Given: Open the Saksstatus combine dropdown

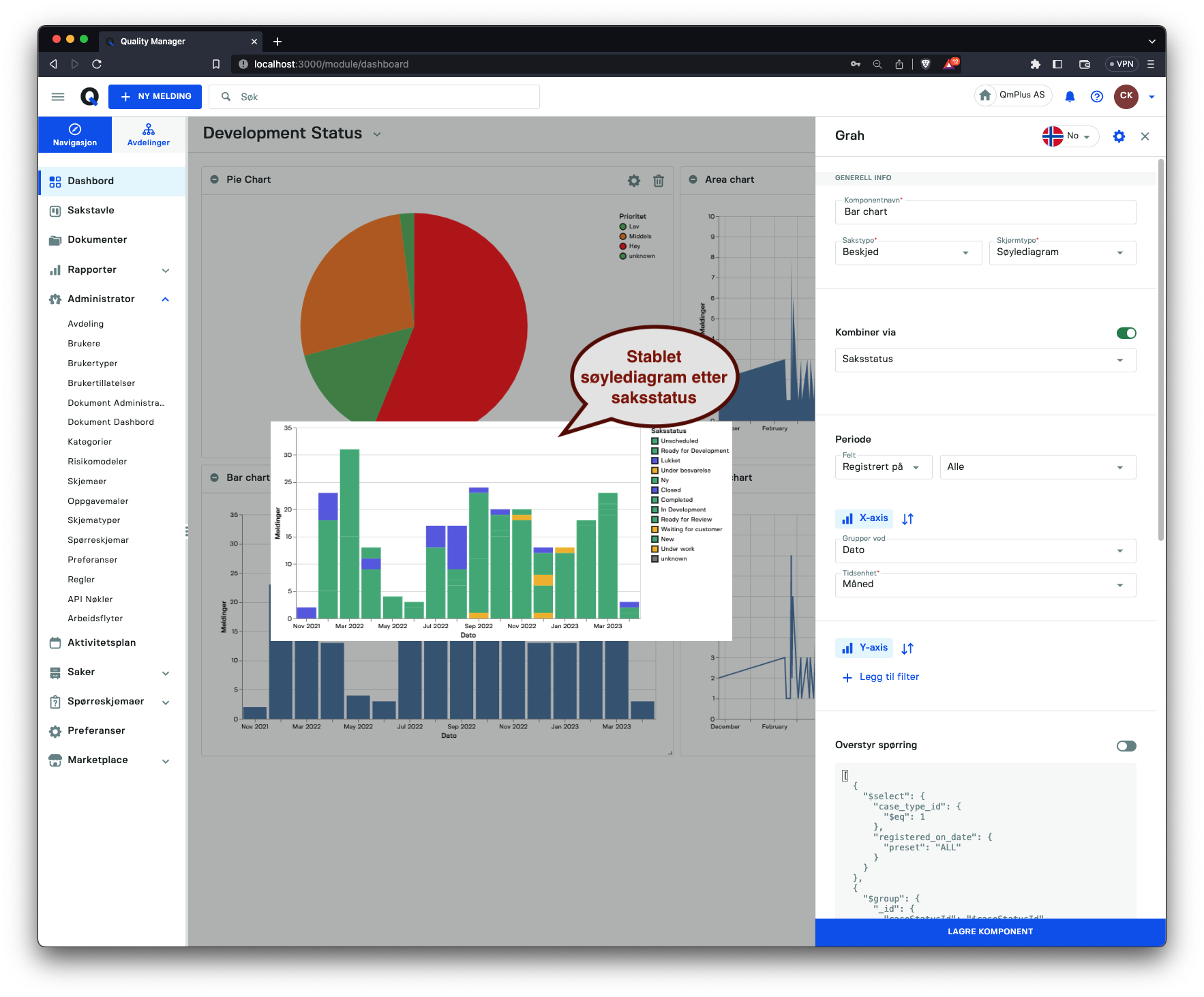Looking at the screenshot, I should tap(985, 359).
